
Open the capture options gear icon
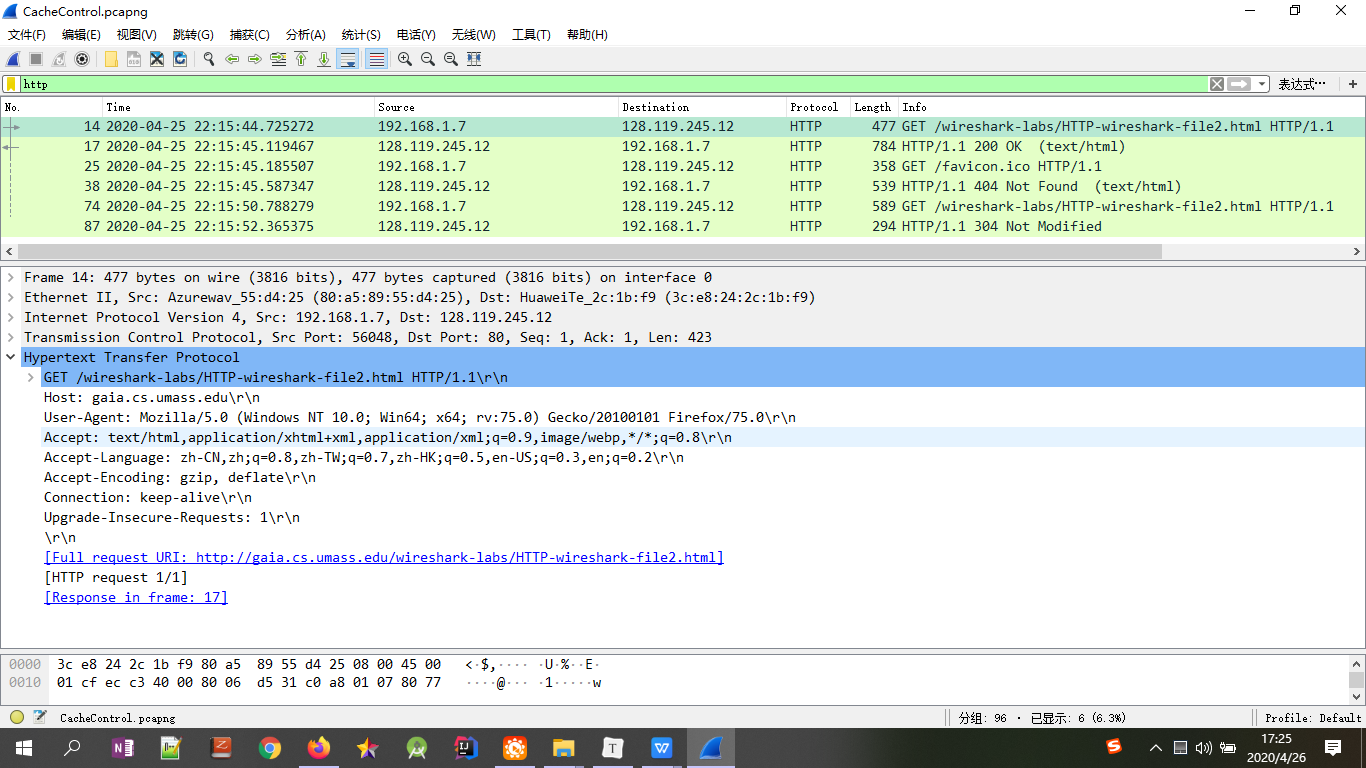(x=81, y=59)
